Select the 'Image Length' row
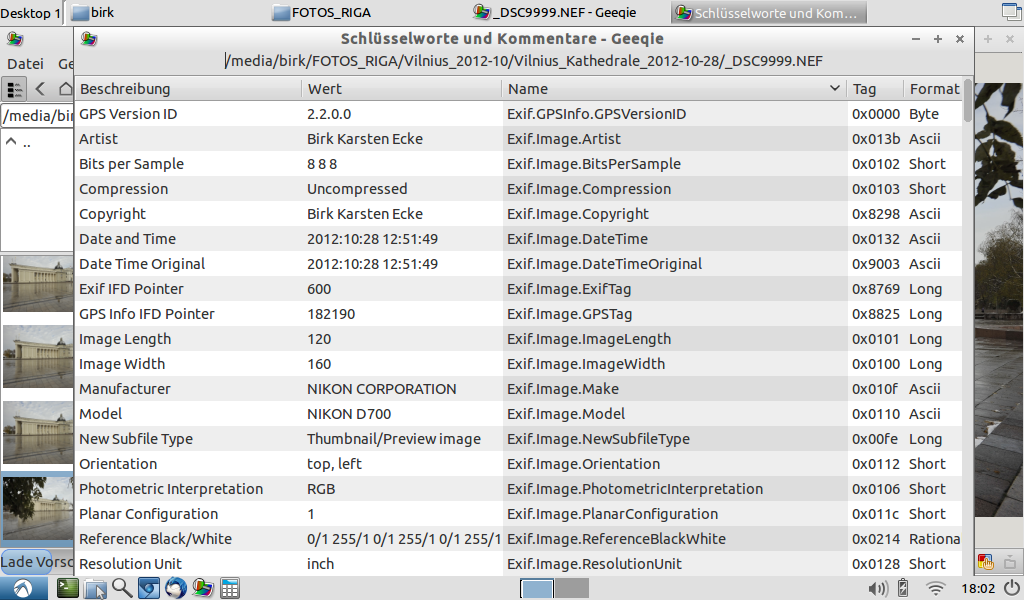 (519, 339)
